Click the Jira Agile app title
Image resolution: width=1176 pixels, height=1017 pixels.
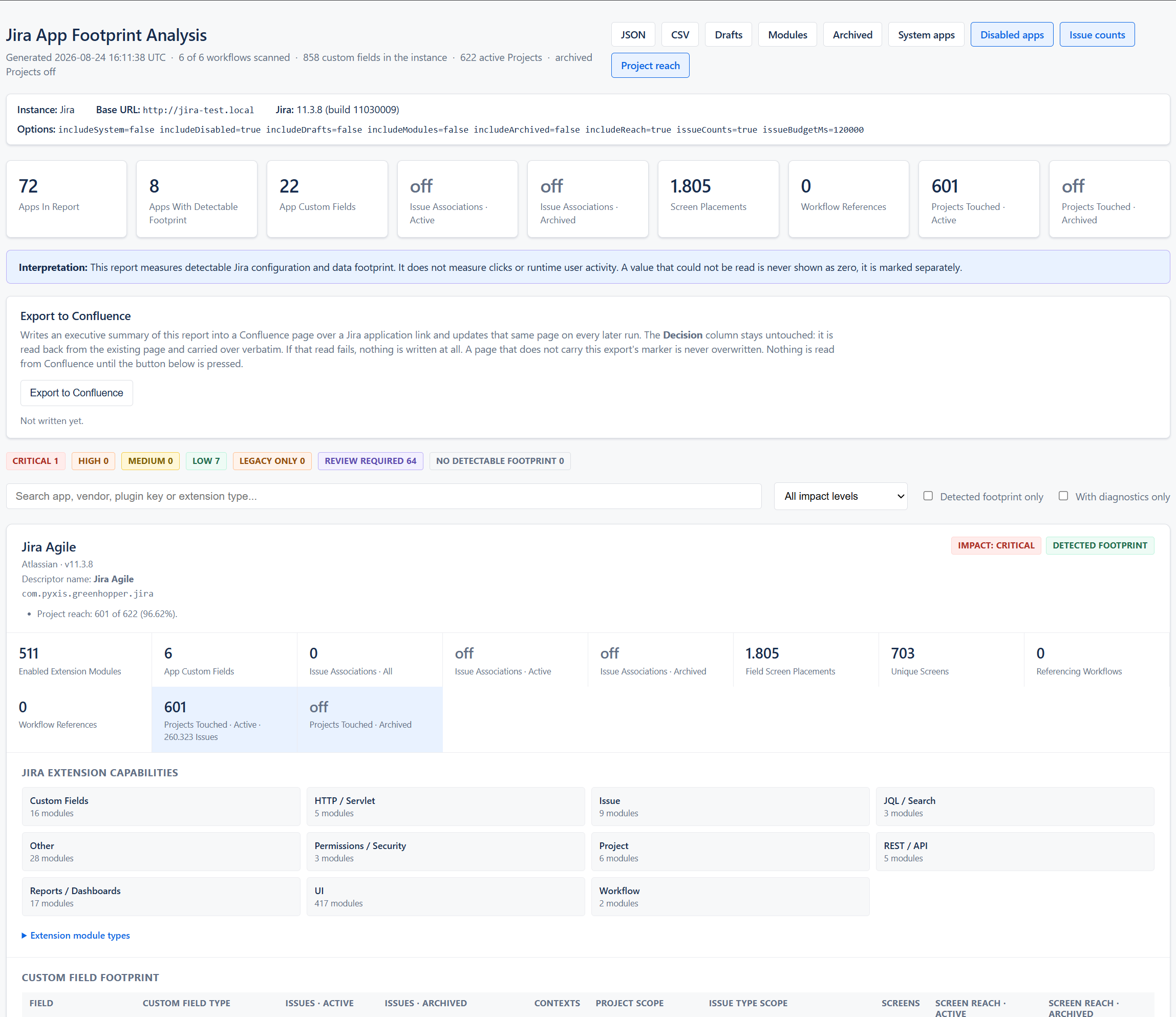pos(49,547)
